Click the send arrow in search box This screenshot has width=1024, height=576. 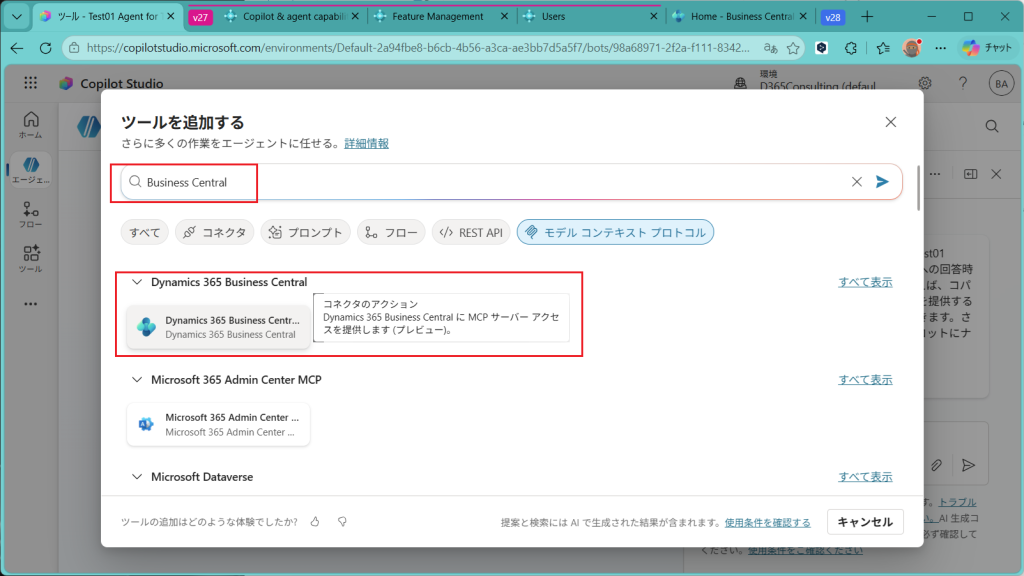coord(882,182)
